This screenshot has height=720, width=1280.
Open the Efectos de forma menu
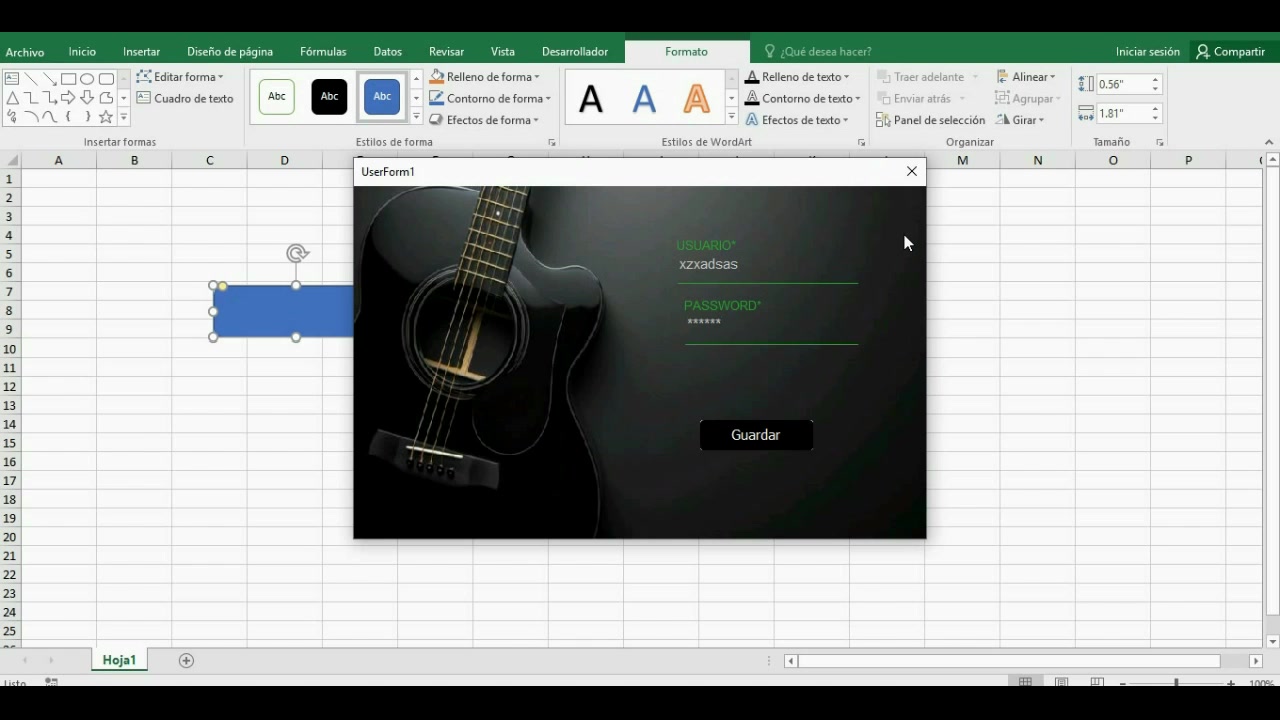point(489,120)
